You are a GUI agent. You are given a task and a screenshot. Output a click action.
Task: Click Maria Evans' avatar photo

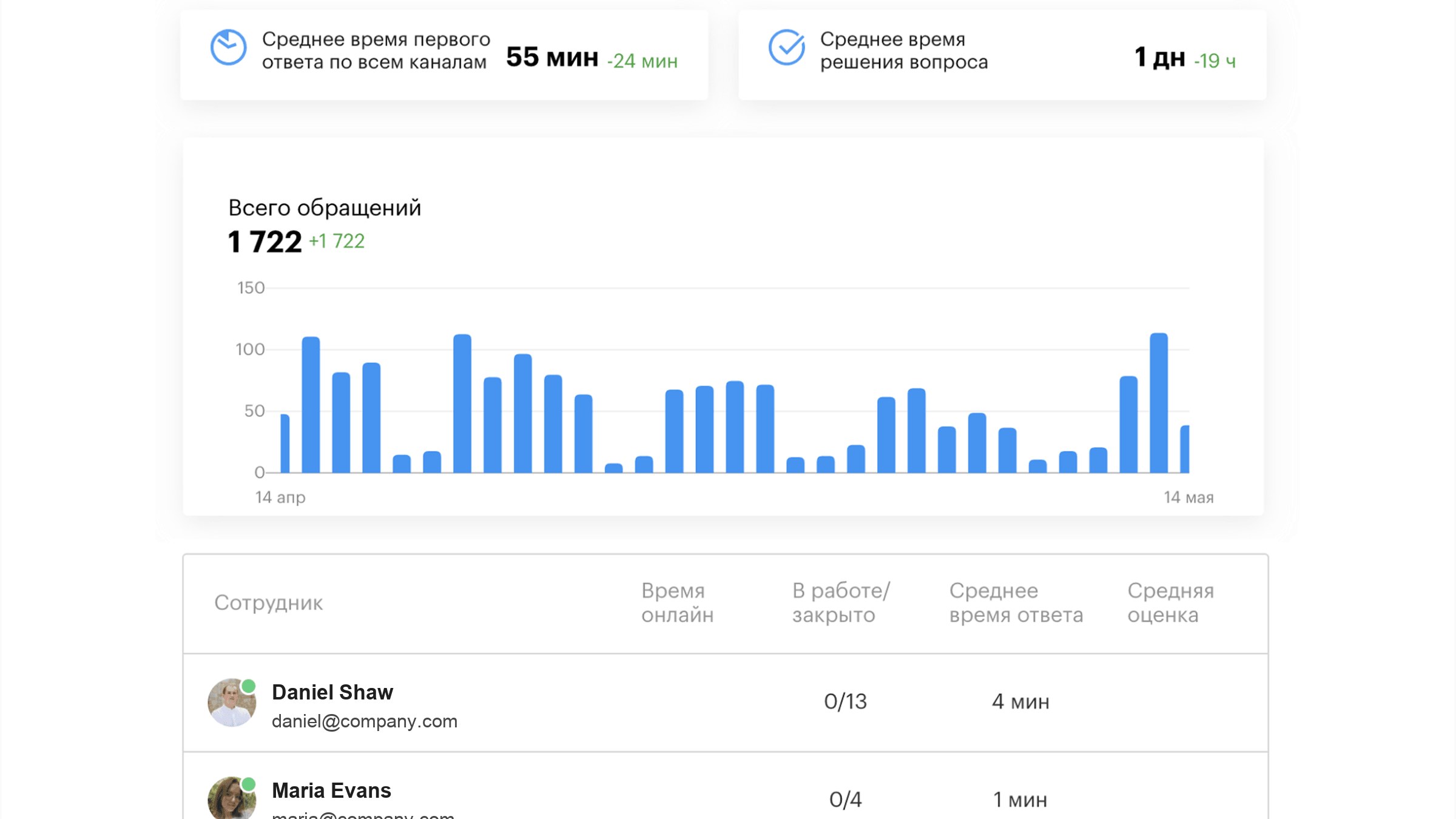(x=232, y=798)
